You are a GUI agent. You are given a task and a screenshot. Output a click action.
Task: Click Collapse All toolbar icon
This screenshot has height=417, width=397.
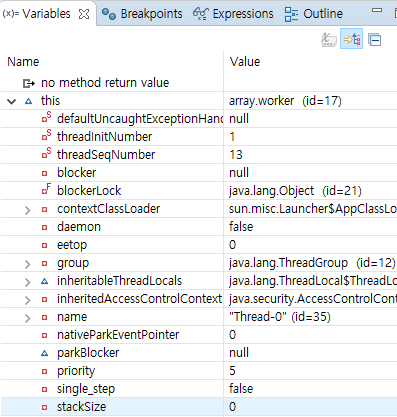pyautogui.click(x=375, y=40)
